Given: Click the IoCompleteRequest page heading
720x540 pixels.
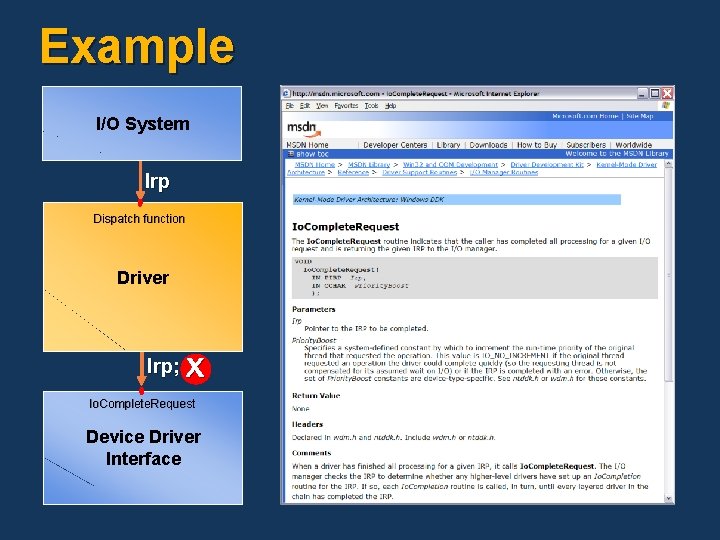Looking at the screenshot, I should 345,226.
